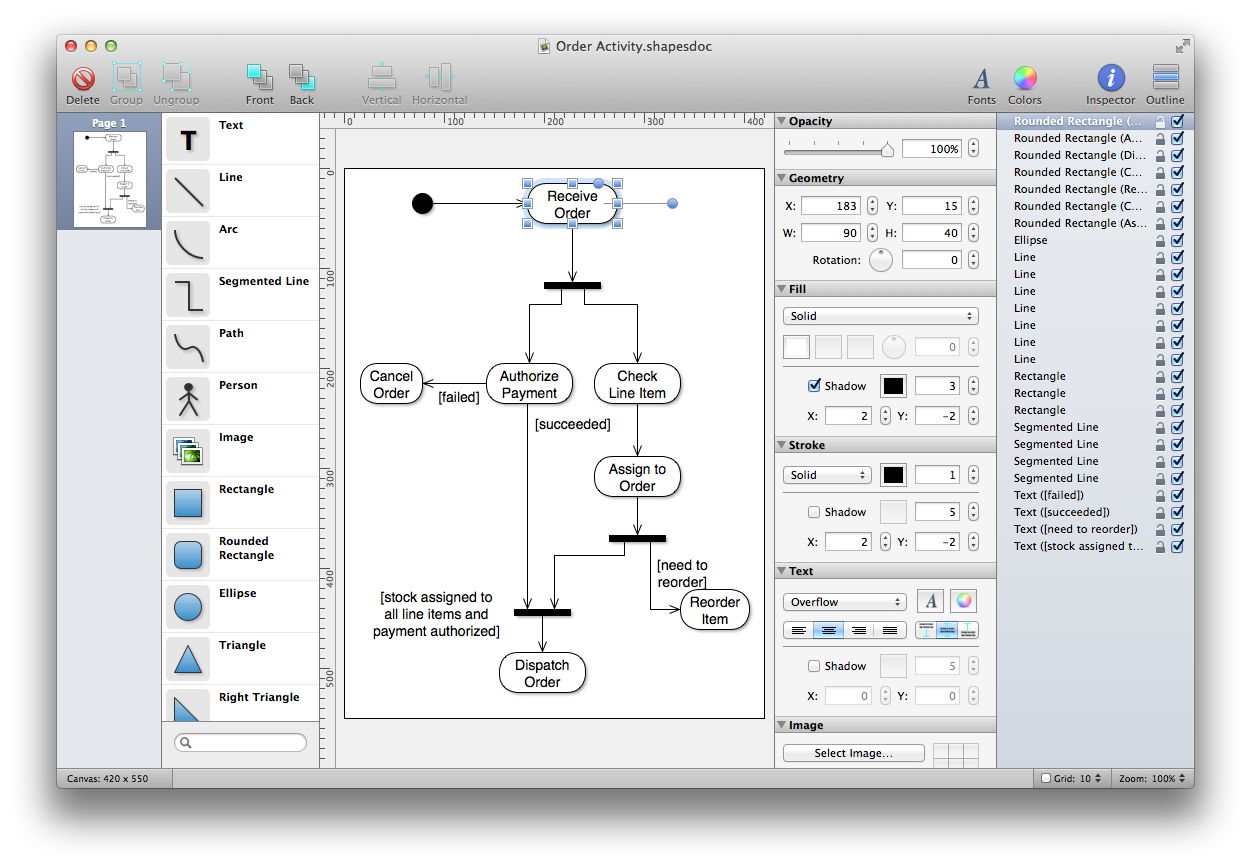Screen dimensions: 1251x867
Task: Select the Person shape tool
Action: click(x=188, y=398)
